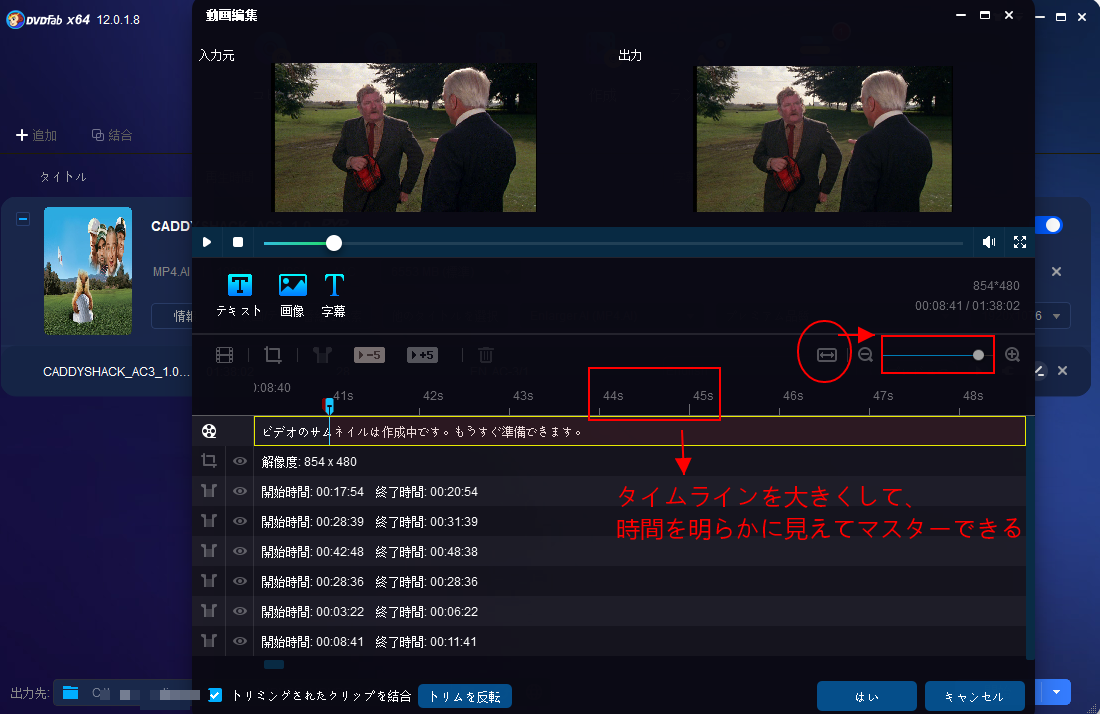Hide the 00:03:22 to 00:06:22 clip
Screen dimensions: 1100x714
pyautogui.click(x=240, y=611)
